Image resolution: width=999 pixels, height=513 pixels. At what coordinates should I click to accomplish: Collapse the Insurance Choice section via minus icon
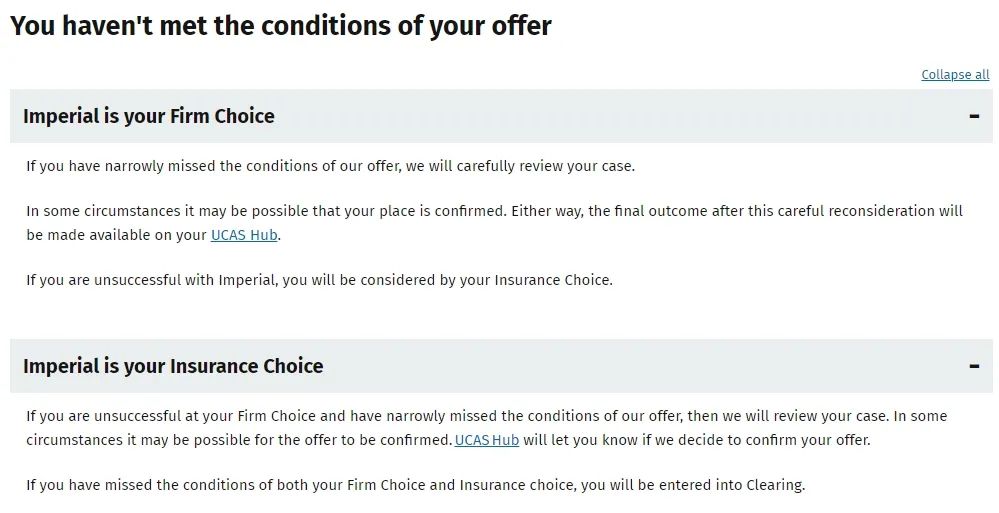974,366
